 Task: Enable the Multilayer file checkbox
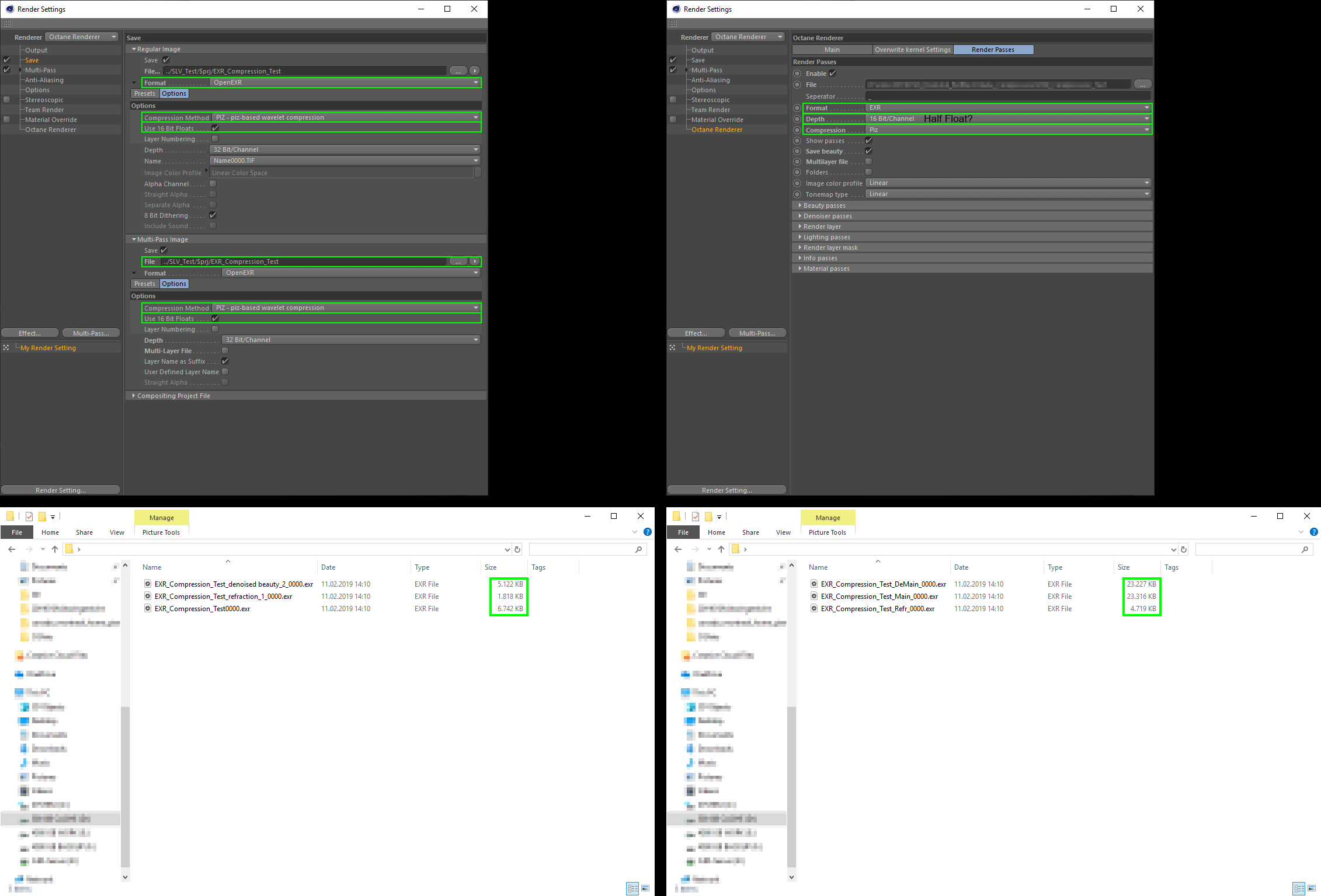coord(868,162)
